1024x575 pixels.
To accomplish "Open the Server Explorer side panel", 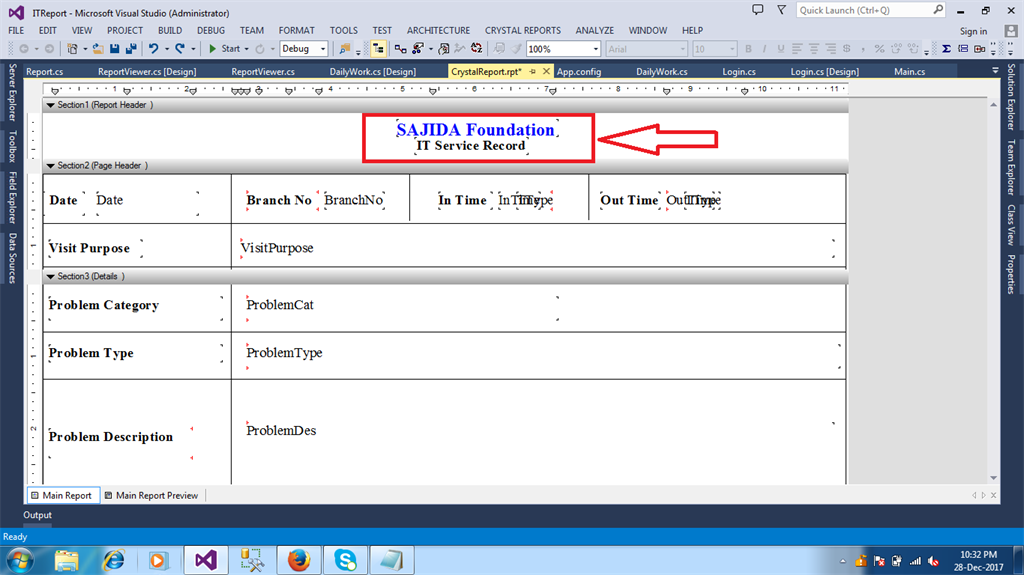I will pyautogui.click(x=12, y=92).
